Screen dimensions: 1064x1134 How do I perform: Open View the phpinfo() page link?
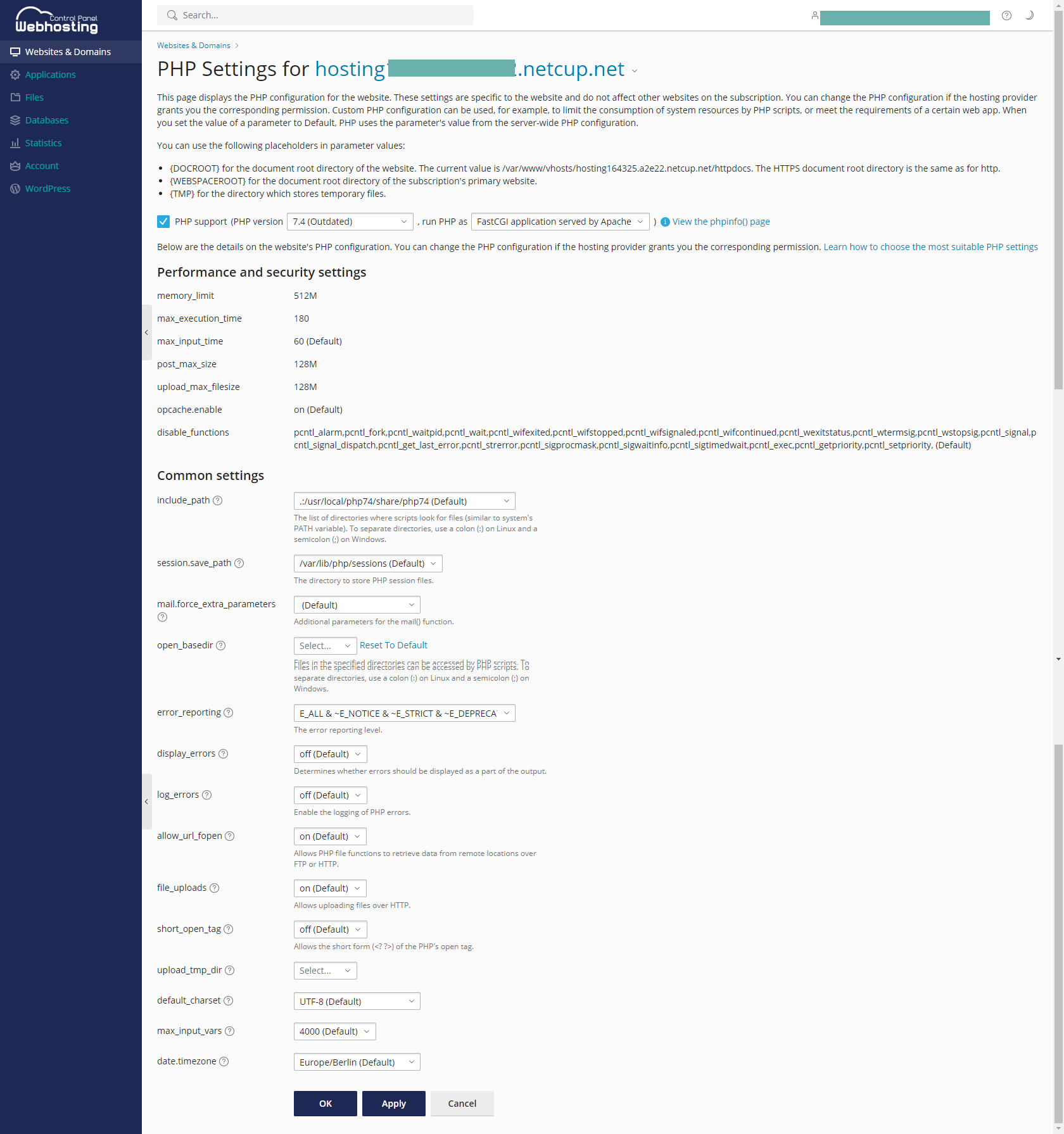coord(721,222)
